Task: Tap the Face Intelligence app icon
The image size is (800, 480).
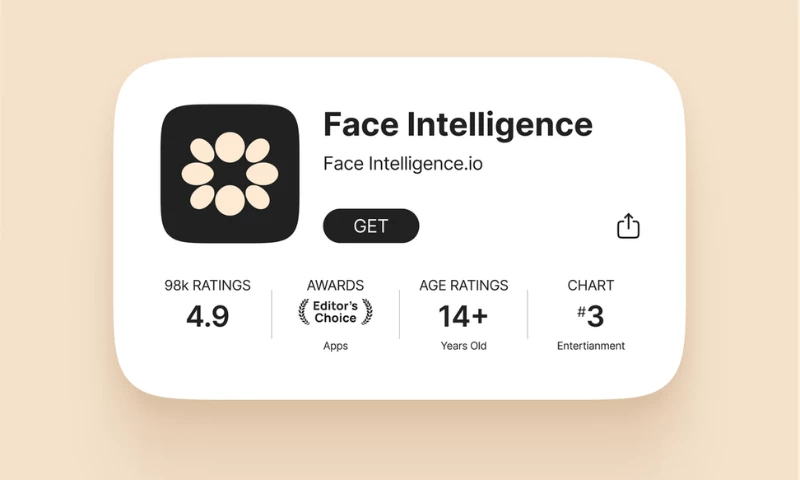Action: point(229,173)
